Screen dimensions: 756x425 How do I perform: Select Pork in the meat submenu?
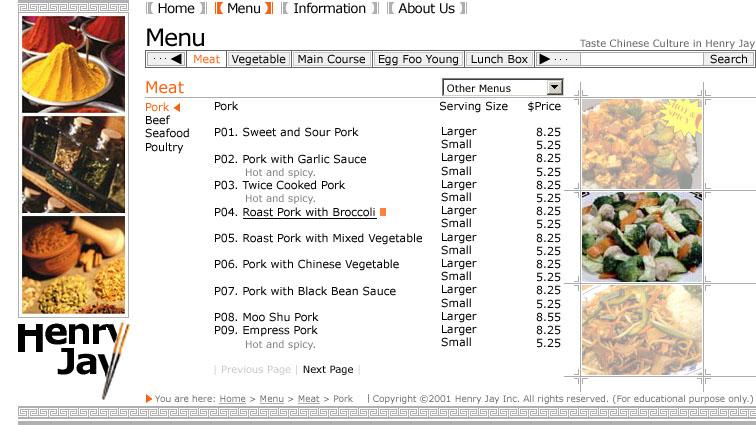point(157,107)
